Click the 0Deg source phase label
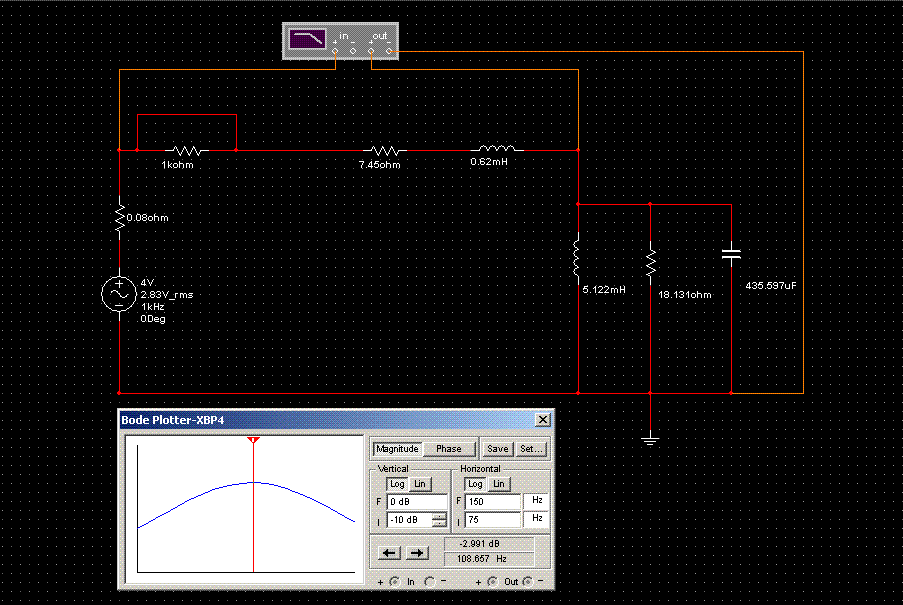Screen dimensions: 903x605 pos(153,319)
